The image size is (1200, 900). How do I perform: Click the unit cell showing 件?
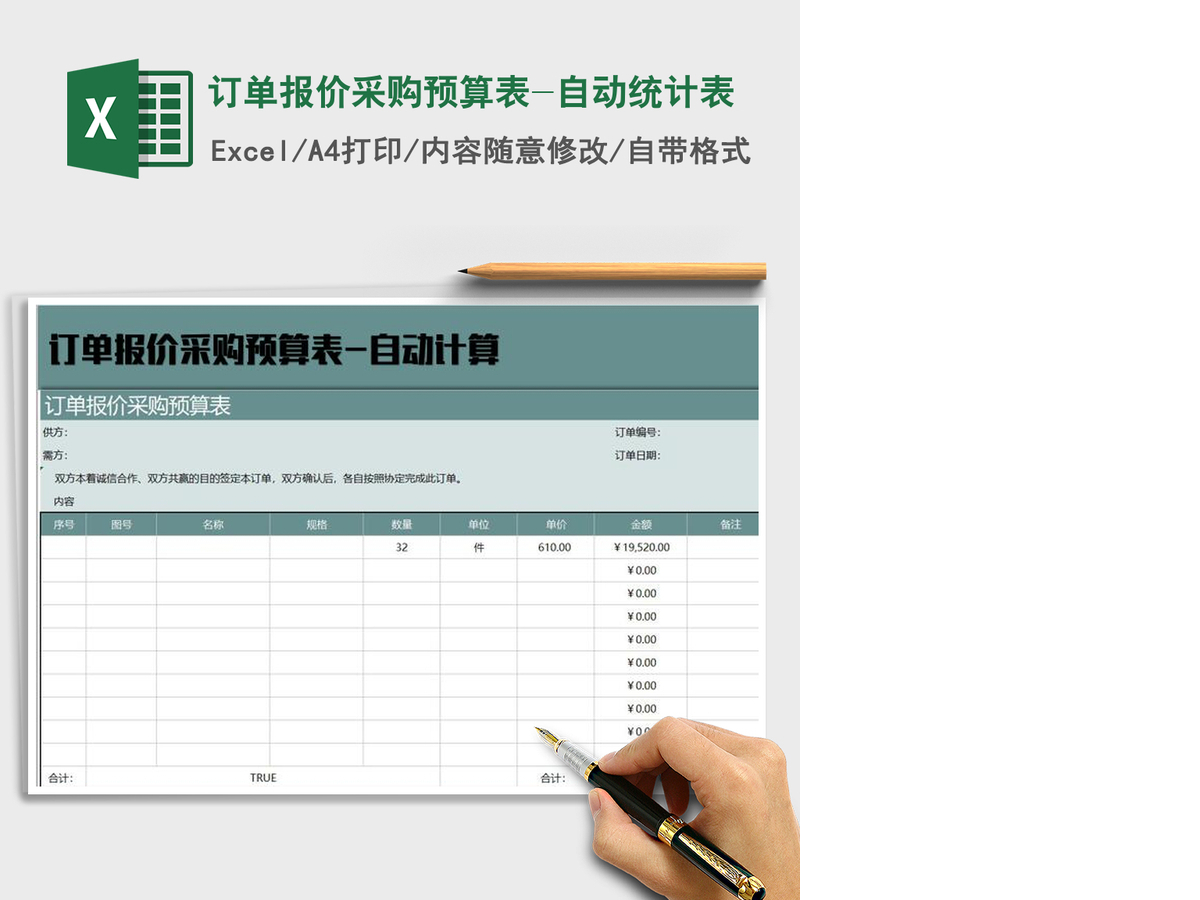479,548
